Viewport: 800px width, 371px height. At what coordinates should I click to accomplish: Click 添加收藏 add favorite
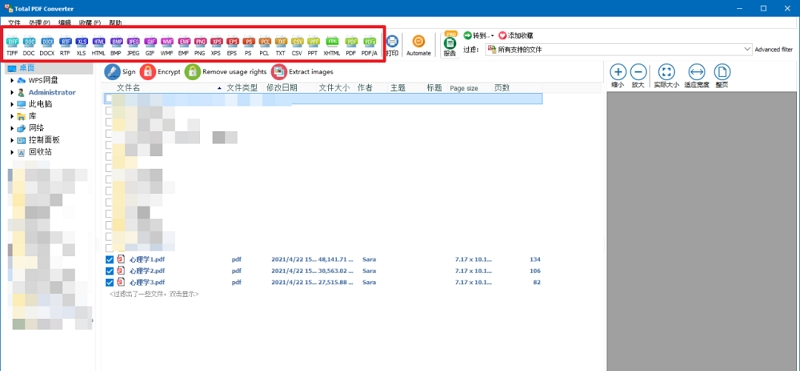click(516, 36)
